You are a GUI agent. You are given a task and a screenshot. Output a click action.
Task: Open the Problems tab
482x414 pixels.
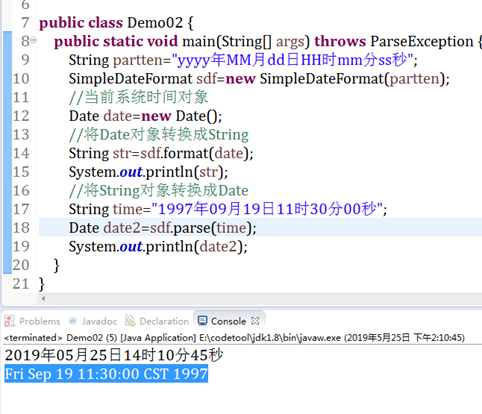pos(32,321)
